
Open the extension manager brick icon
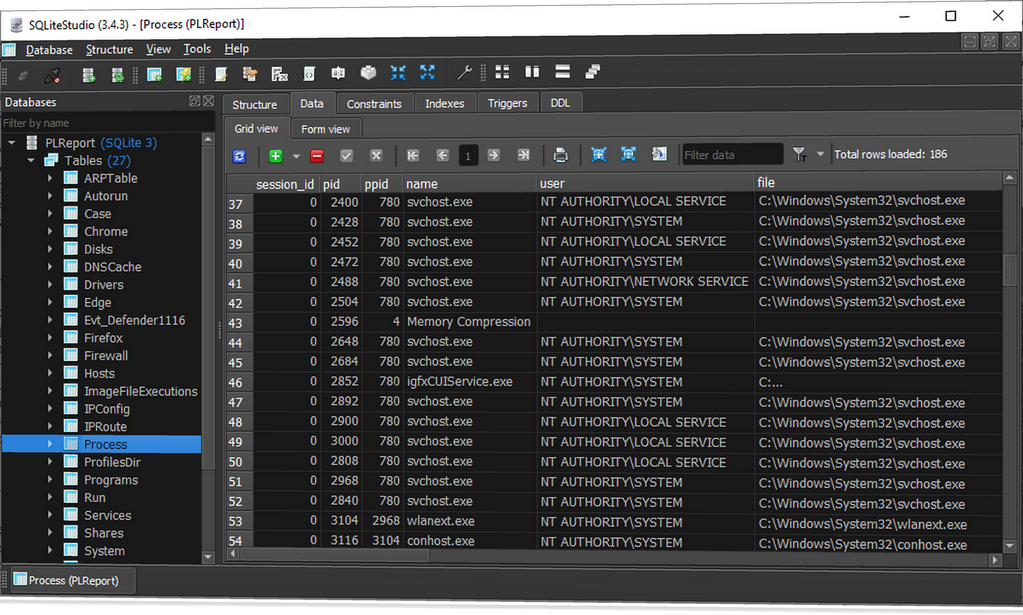point(368,73)
